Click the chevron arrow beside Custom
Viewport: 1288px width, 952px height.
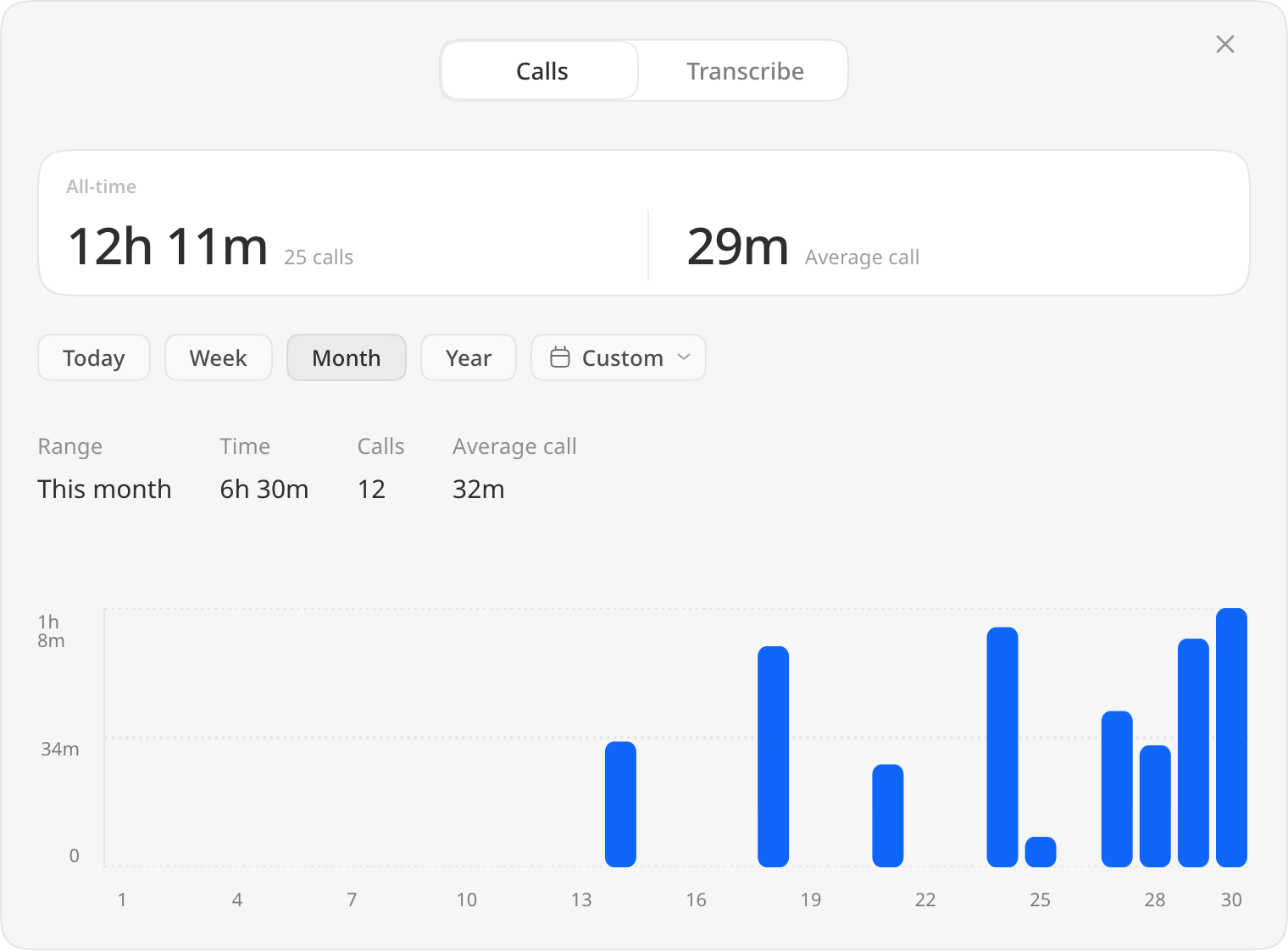point(684,357)
